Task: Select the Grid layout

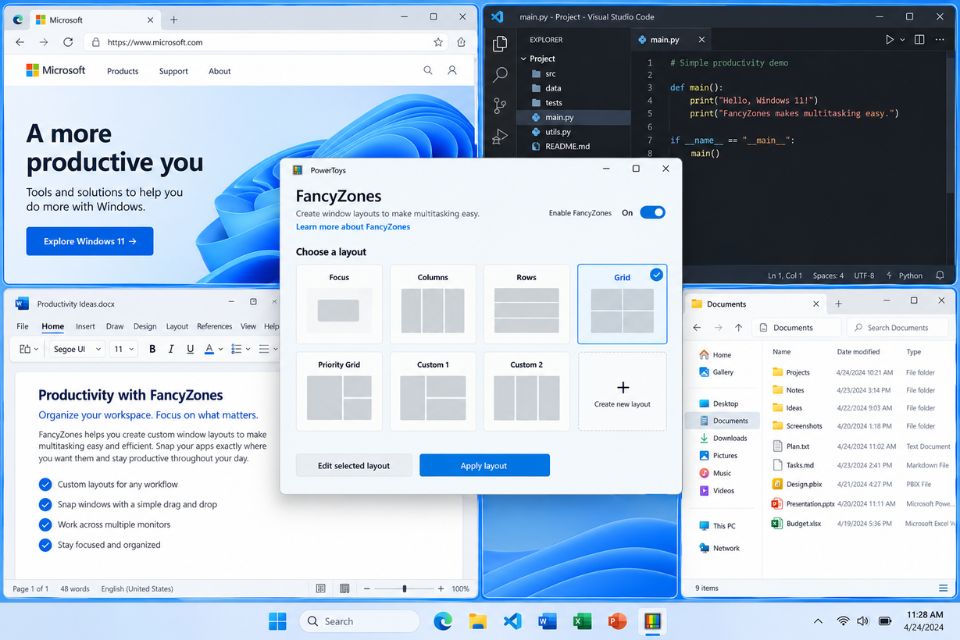Action: (622, 304)
